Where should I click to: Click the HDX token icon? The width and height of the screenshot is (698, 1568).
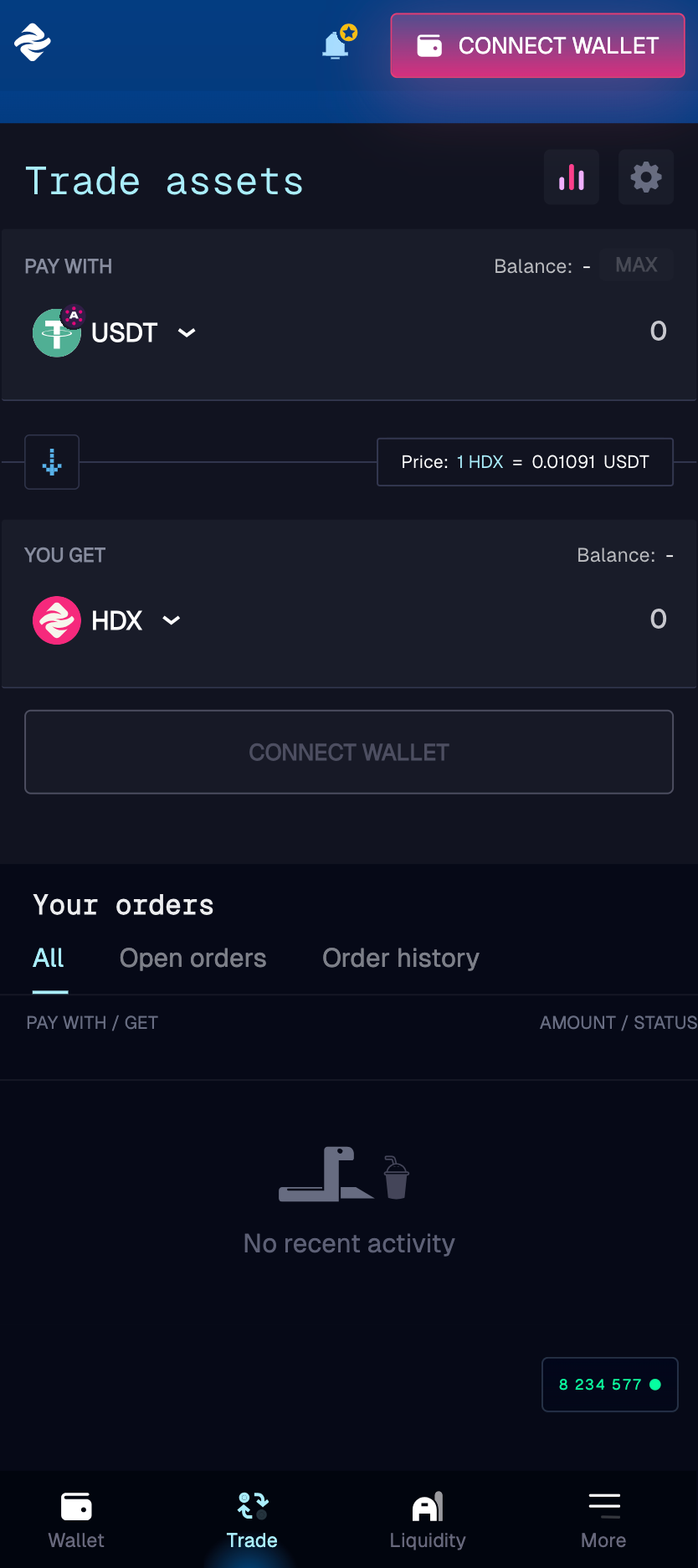point(57,620)
